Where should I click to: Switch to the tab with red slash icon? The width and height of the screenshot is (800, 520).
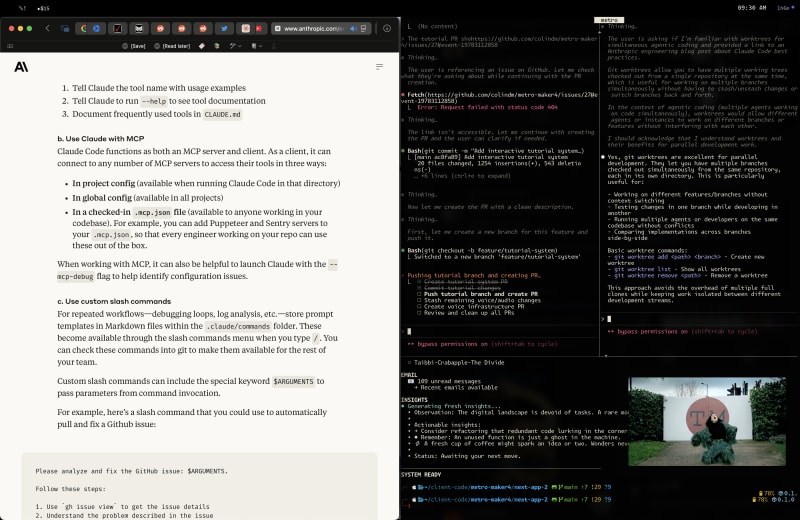117,29
